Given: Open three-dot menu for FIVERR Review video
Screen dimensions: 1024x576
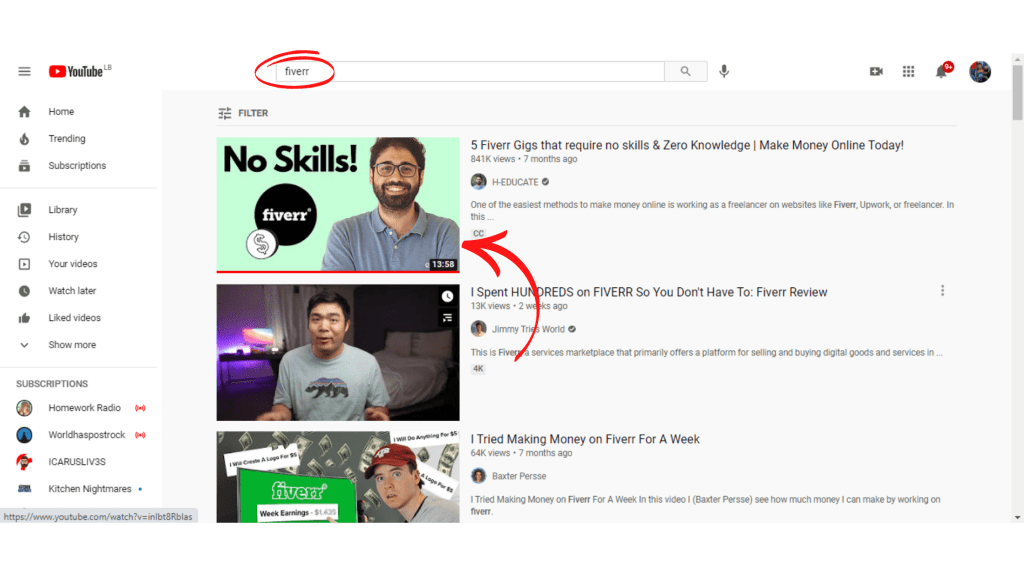Looking at the screenshot, I should point(942,291).
